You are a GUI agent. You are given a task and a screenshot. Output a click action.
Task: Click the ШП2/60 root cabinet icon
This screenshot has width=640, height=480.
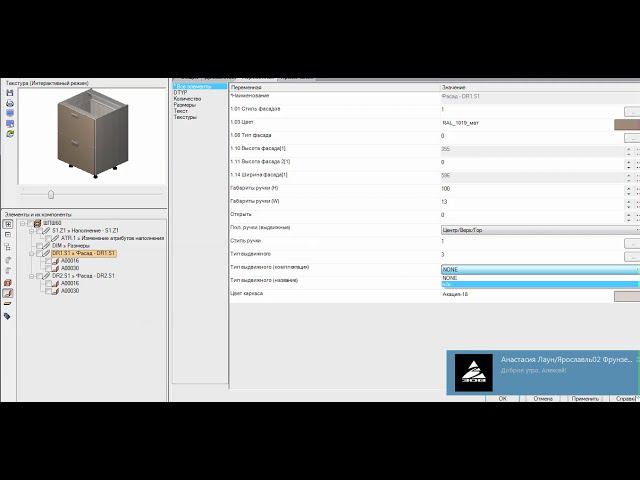38,223
